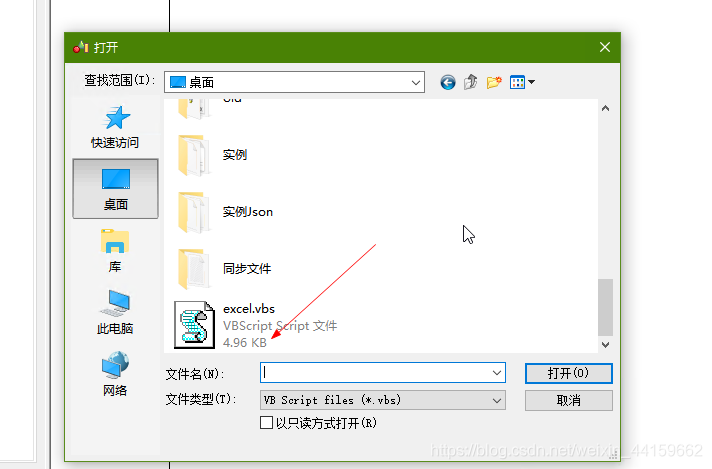Click the file list scrollbar down arrow

[x=605, y=345]
